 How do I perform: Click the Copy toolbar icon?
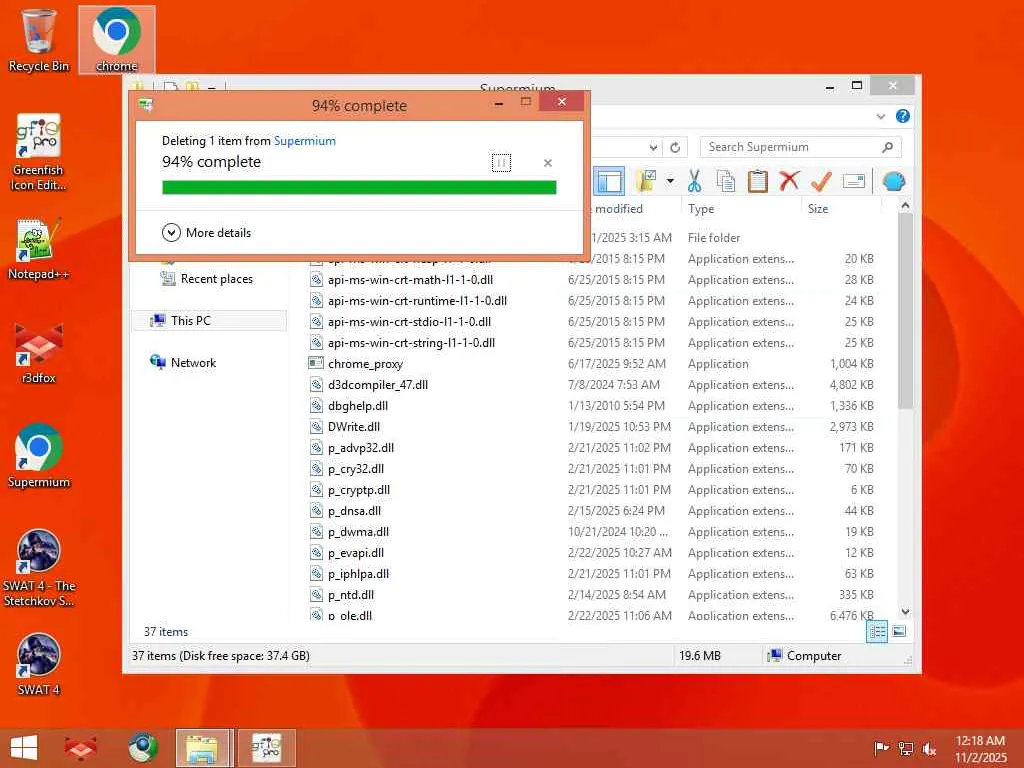click(726, 181)
